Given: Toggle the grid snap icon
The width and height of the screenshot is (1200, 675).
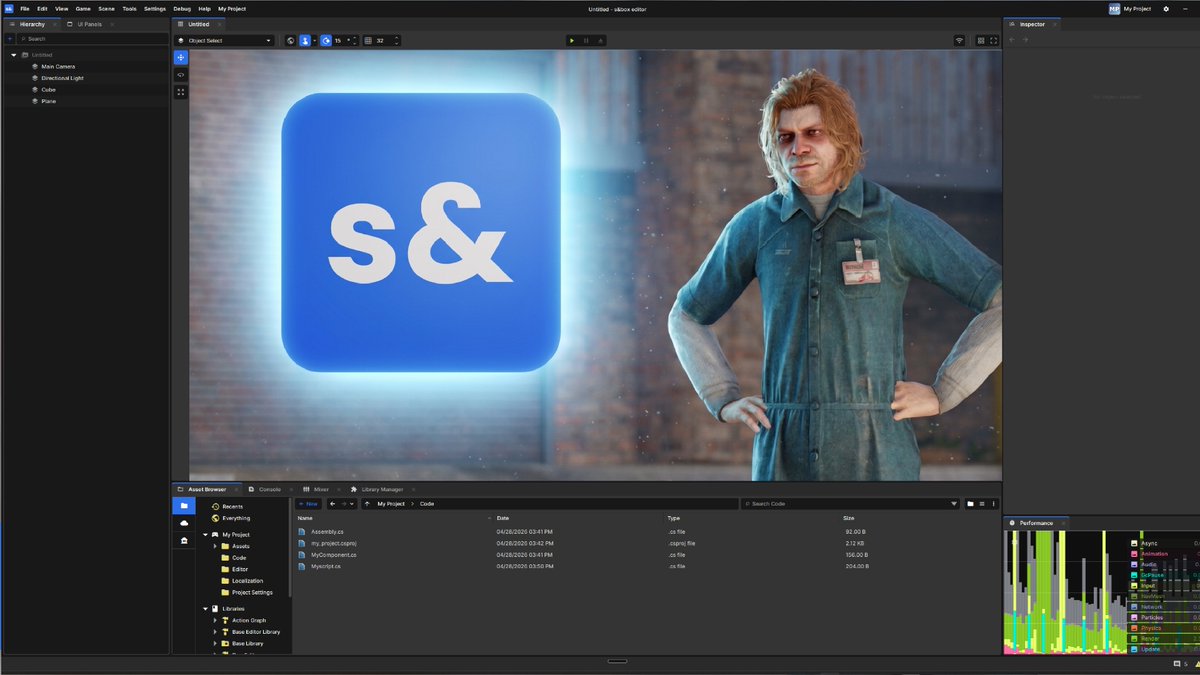Looking at the screenshot, I should tap(368, 40).
